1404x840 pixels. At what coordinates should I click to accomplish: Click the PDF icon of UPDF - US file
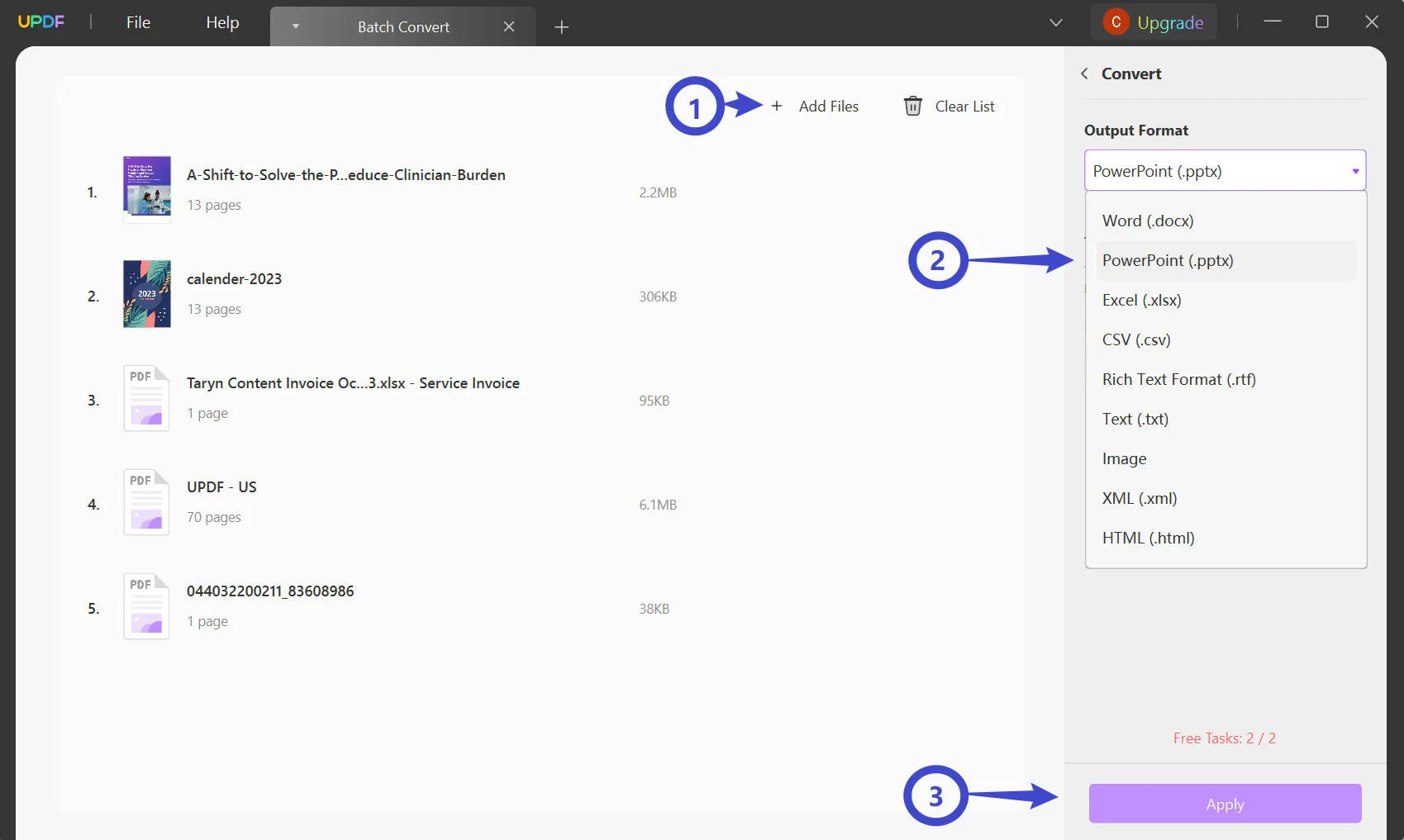click(145, 501)
